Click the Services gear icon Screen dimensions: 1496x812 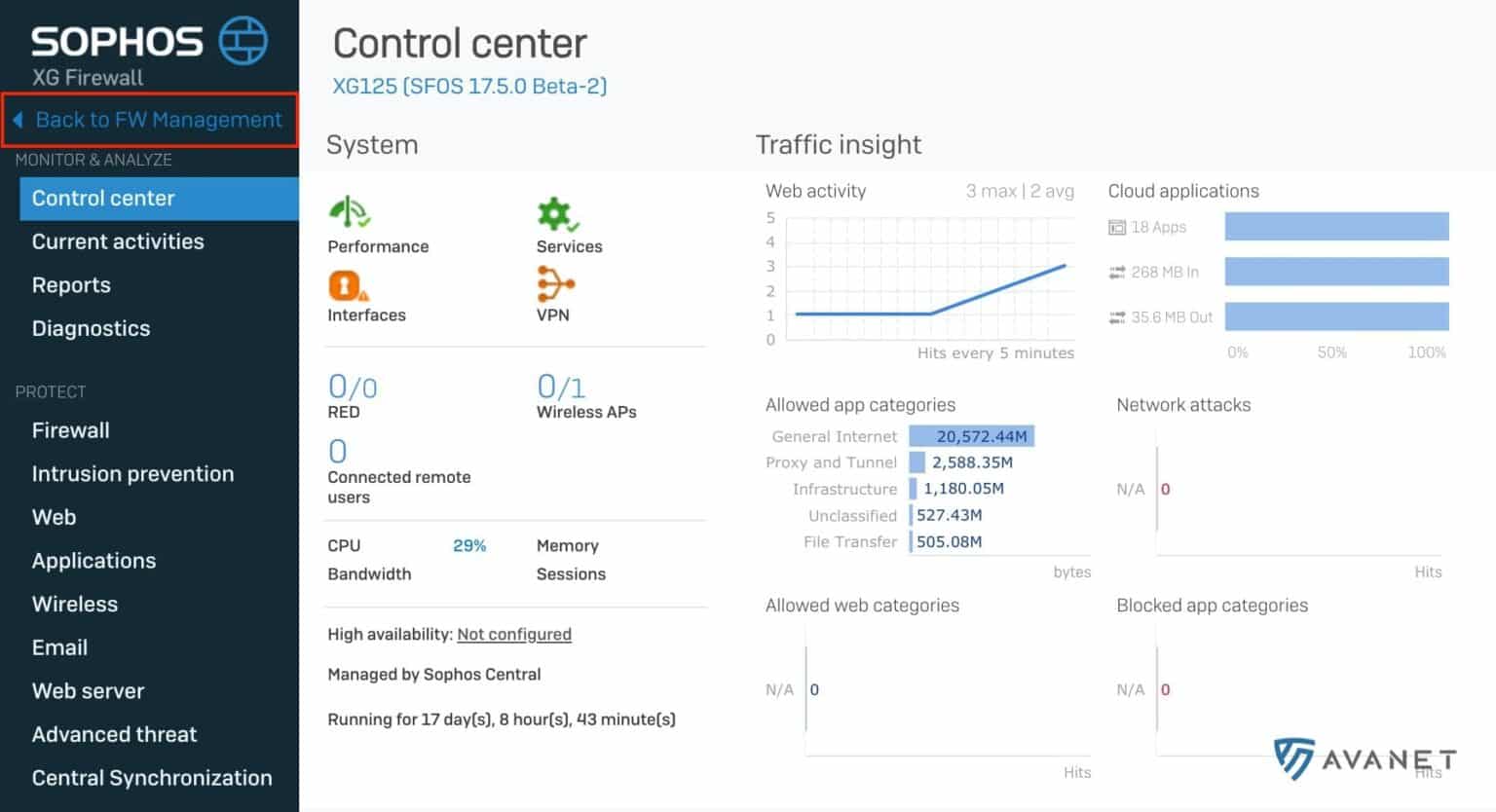point(555,211)
